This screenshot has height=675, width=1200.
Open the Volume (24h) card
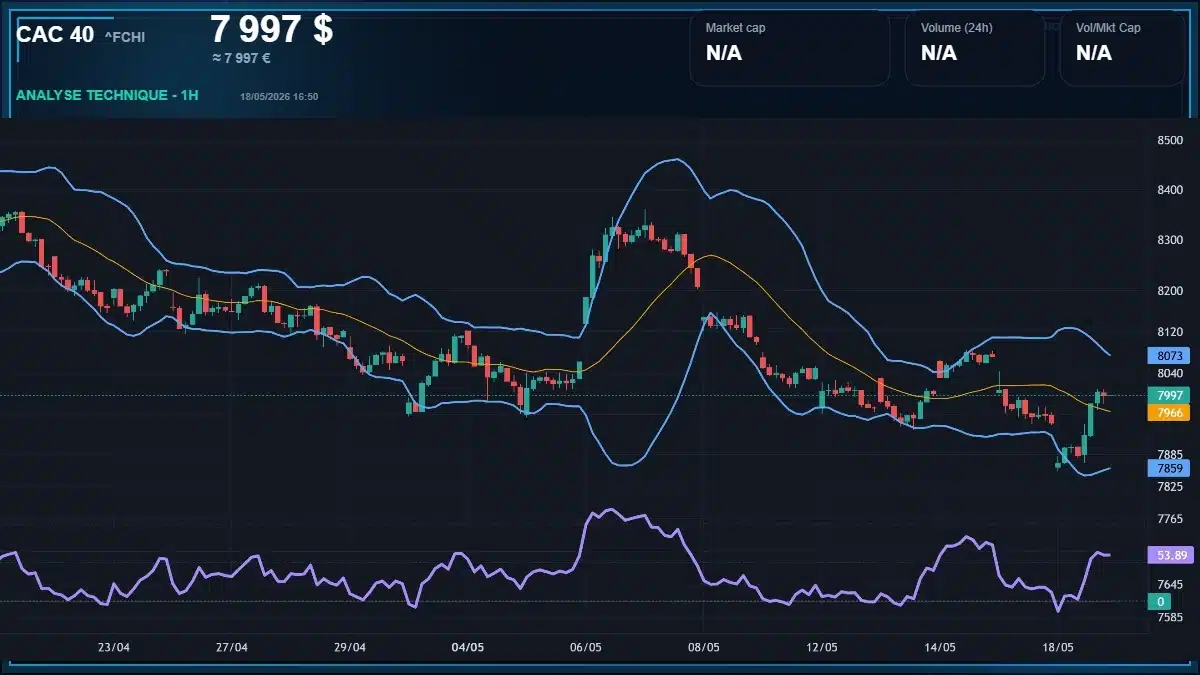point(975,48)
